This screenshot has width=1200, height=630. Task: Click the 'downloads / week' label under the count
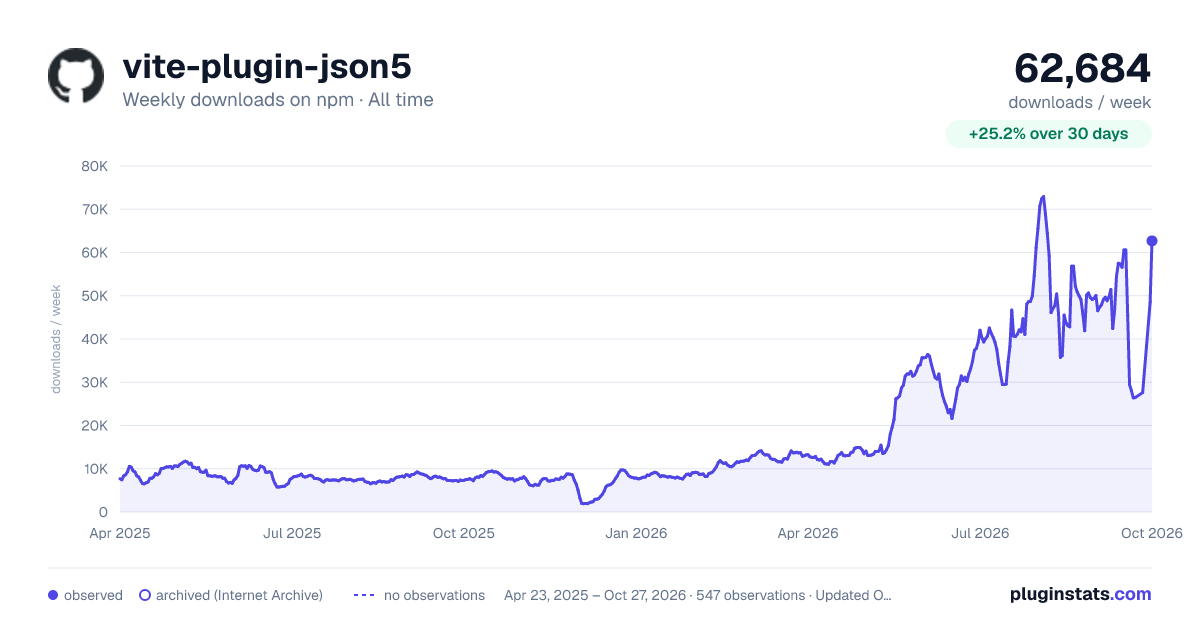click(1079, 102)
